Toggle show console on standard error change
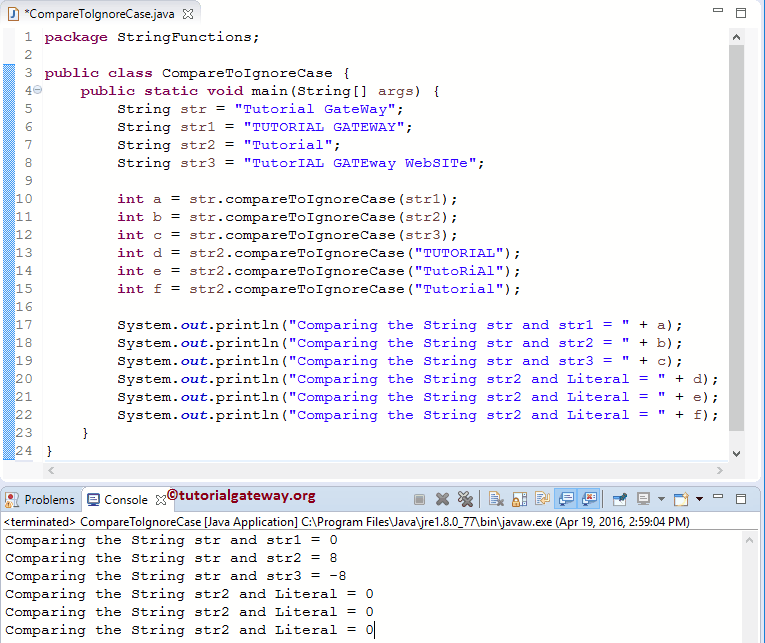This screenshot has width=765, height=643. [589, 499]
